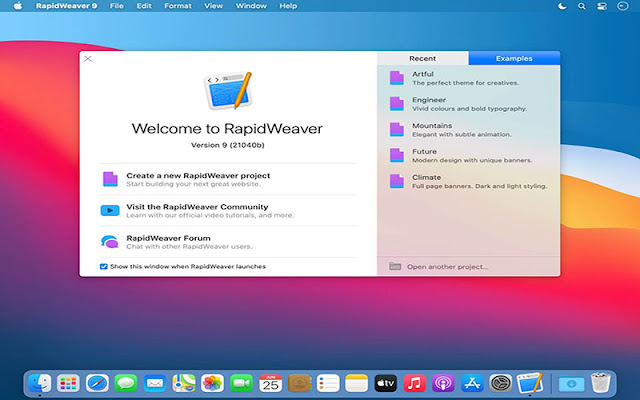Image resolution: width=640 pixels, height=400 pixels.
Task: Open Notes from the dock
Action: coord(357,383)
